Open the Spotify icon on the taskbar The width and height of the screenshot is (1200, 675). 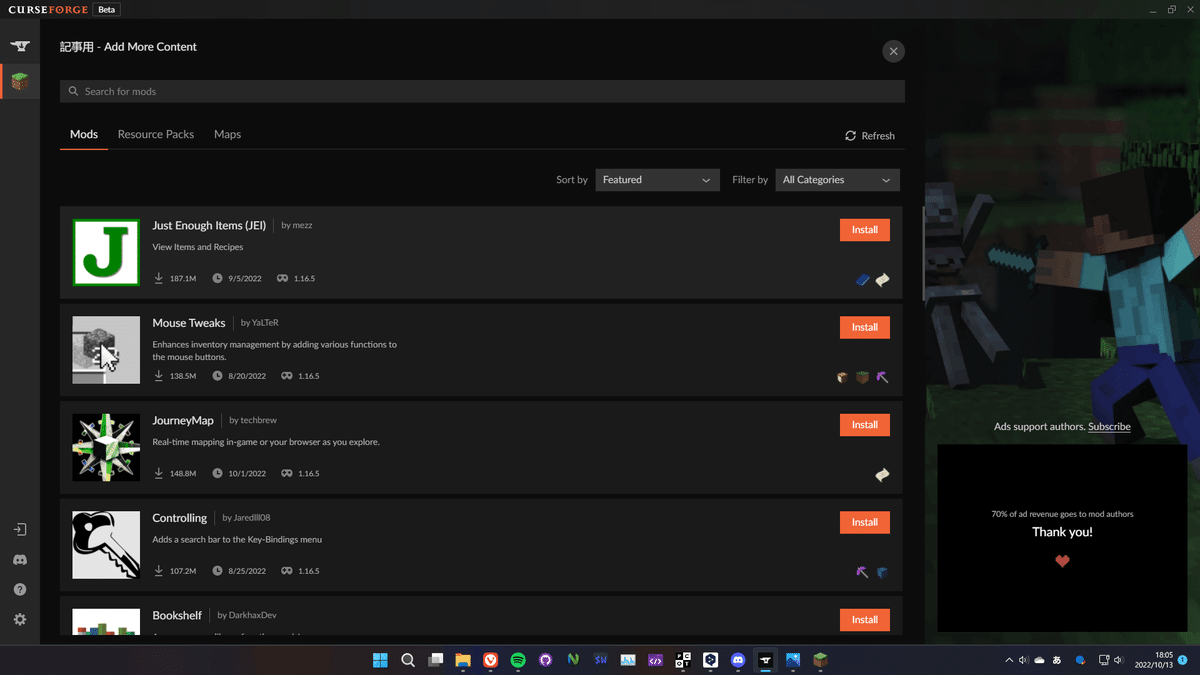point(518,660)
